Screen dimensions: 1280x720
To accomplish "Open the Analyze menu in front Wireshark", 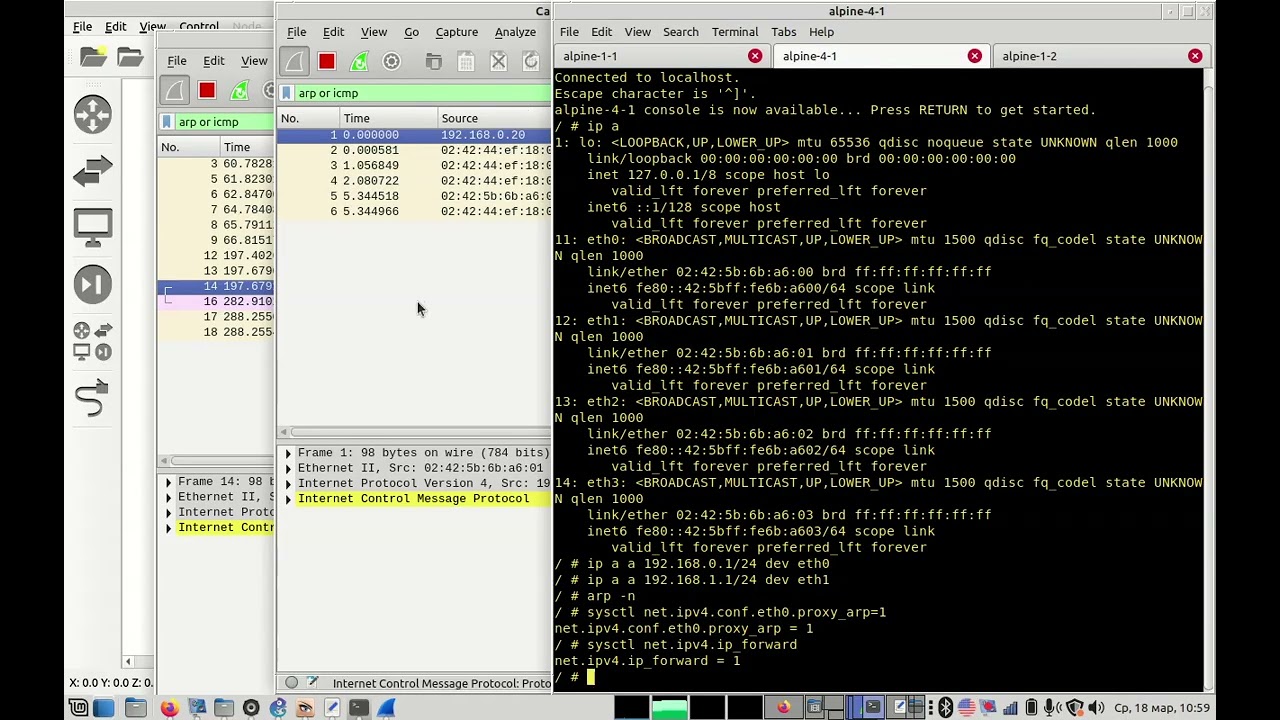I will click(515, 32).
